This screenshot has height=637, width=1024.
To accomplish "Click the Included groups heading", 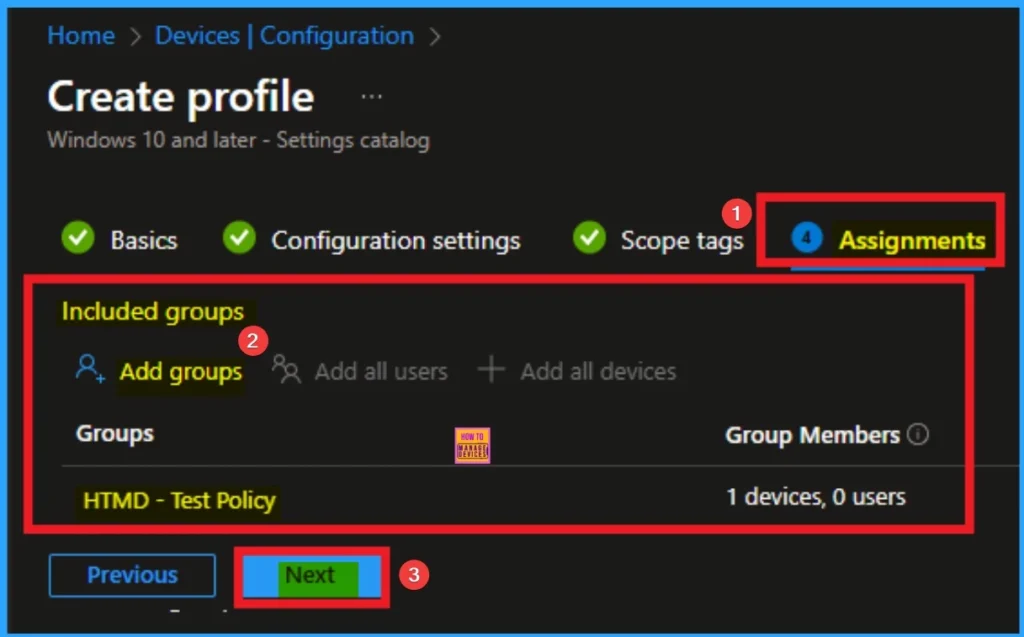I will [152, 312].
